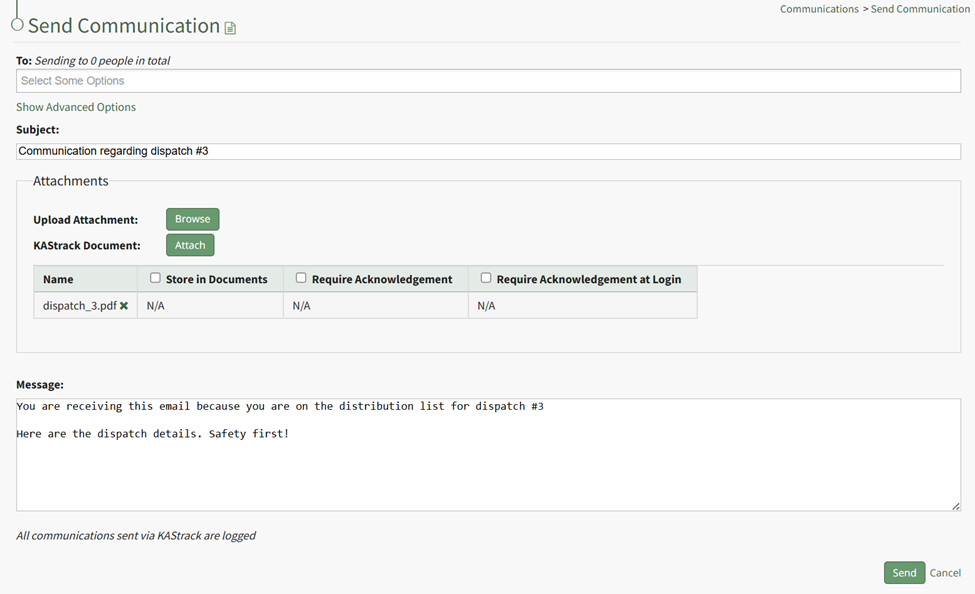The image size is (975, 594).
Task: Click the circle marker left of page title
Action: pyautogui.click(x=17, y=24)
